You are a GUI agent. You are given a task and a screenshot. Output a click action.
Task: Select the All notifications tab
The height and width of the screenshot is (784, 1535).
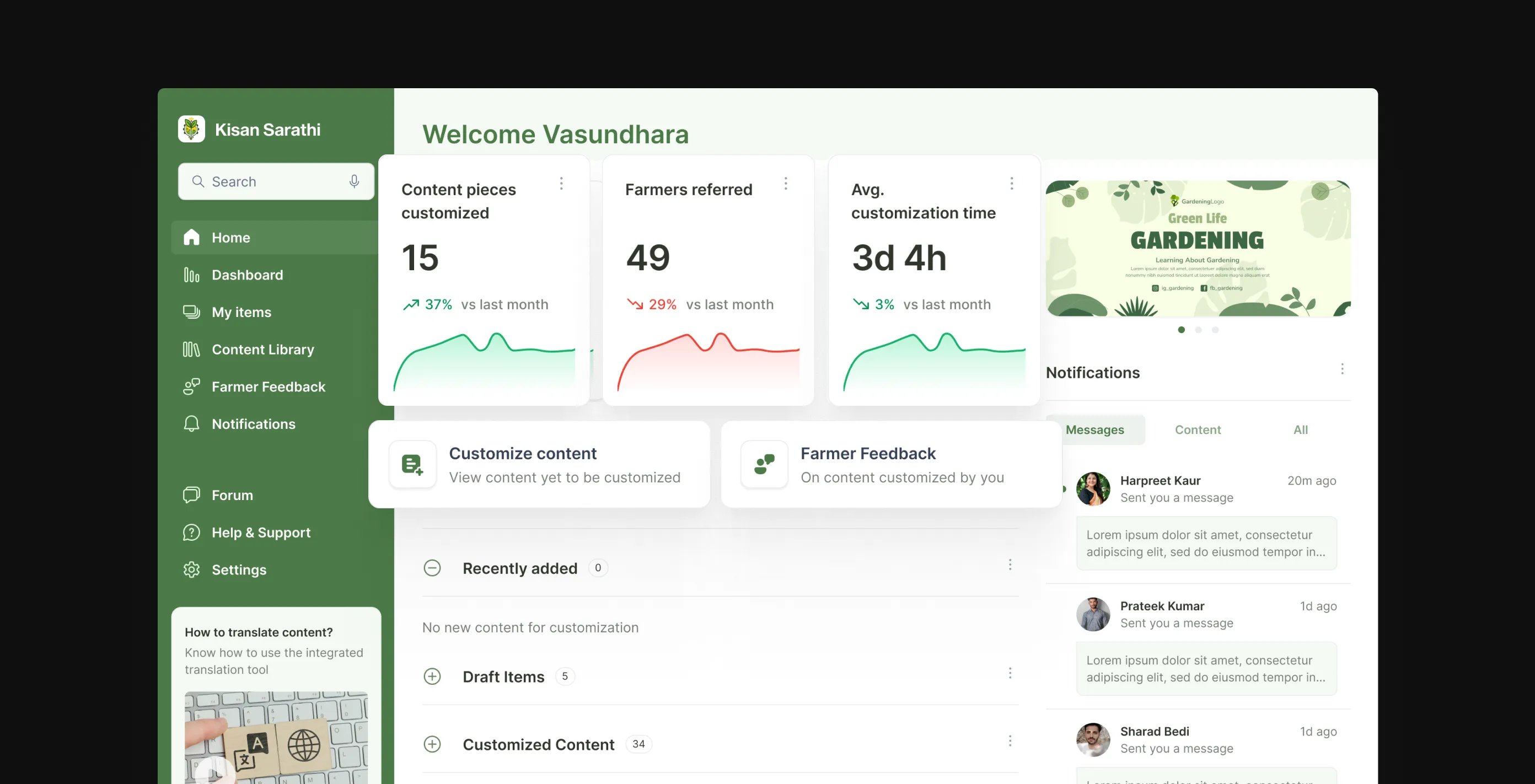pos(1300,429)
